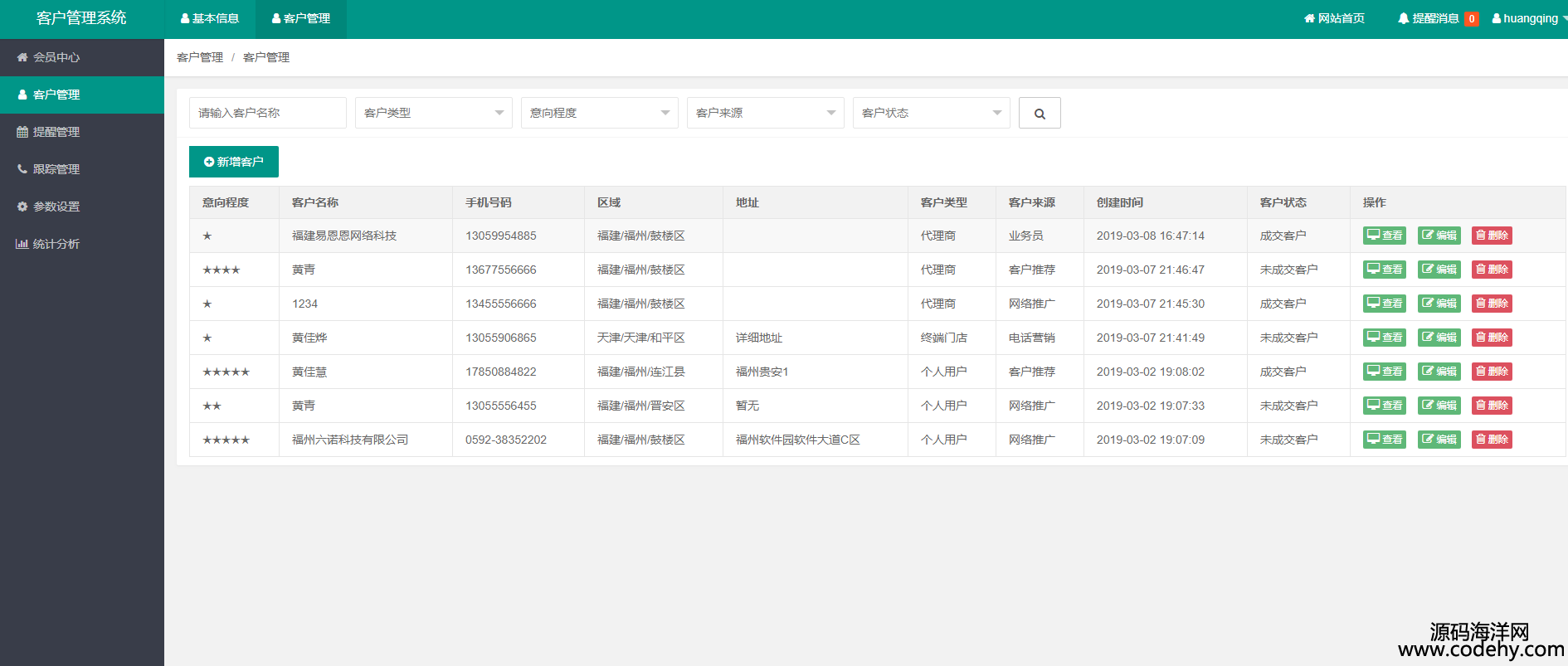Click the magnifier search button
The image size is (1568, 666).
[1040, 113]
